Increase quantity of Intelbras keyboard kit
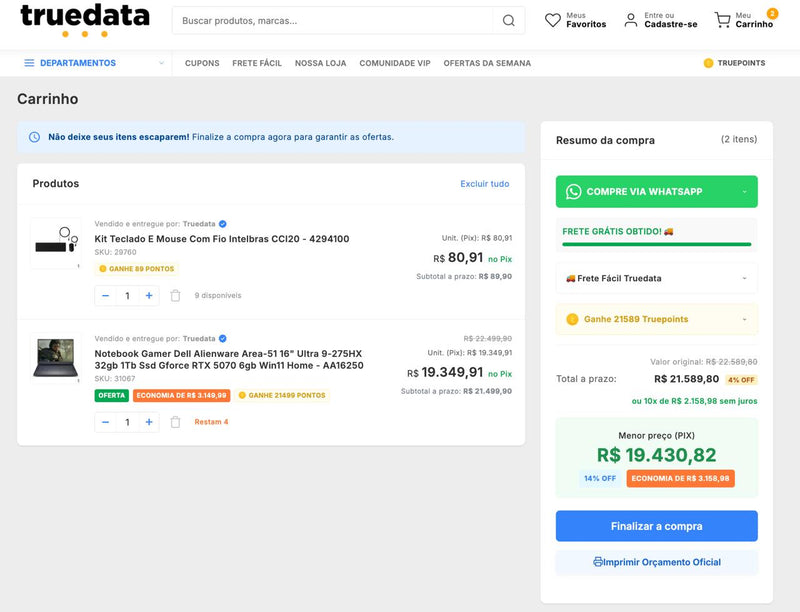Viewport: 800px width, 612px height. point(149,296)
